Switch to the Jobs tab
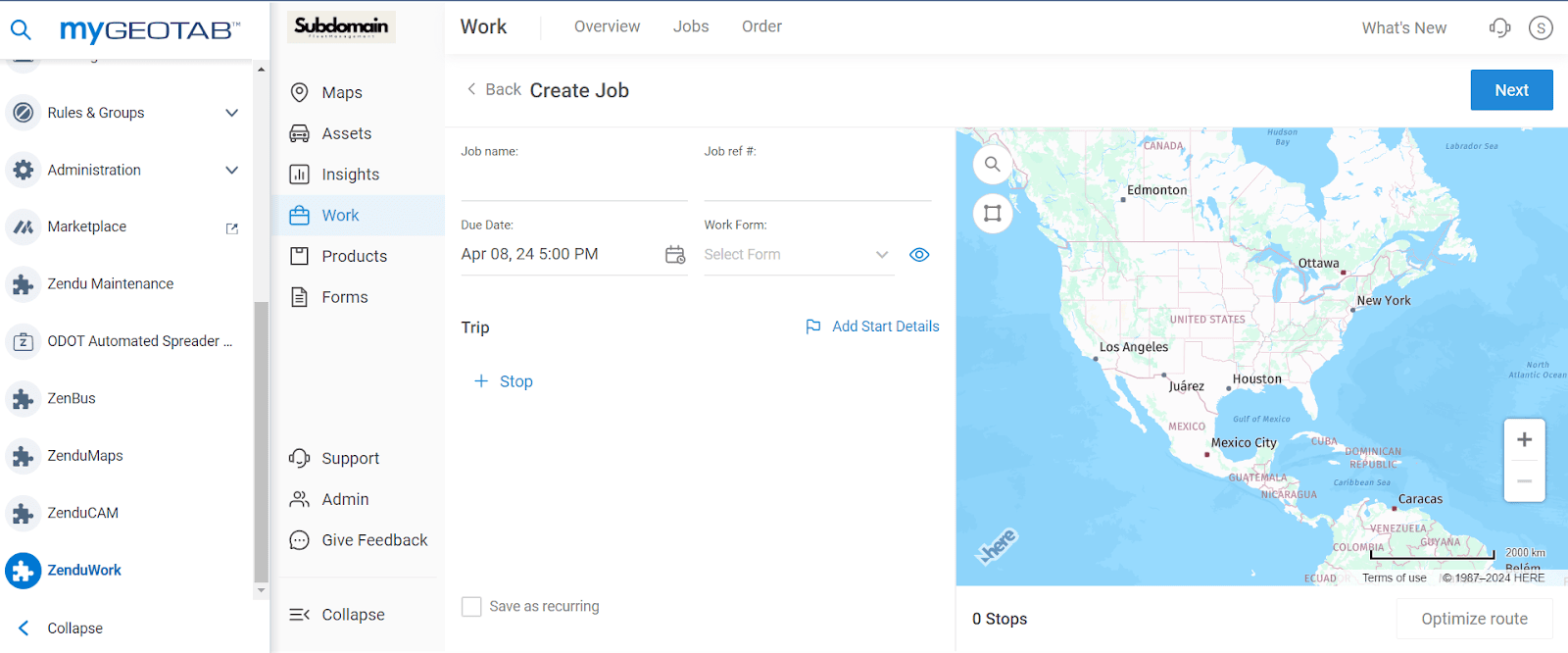 click(691, 26)
